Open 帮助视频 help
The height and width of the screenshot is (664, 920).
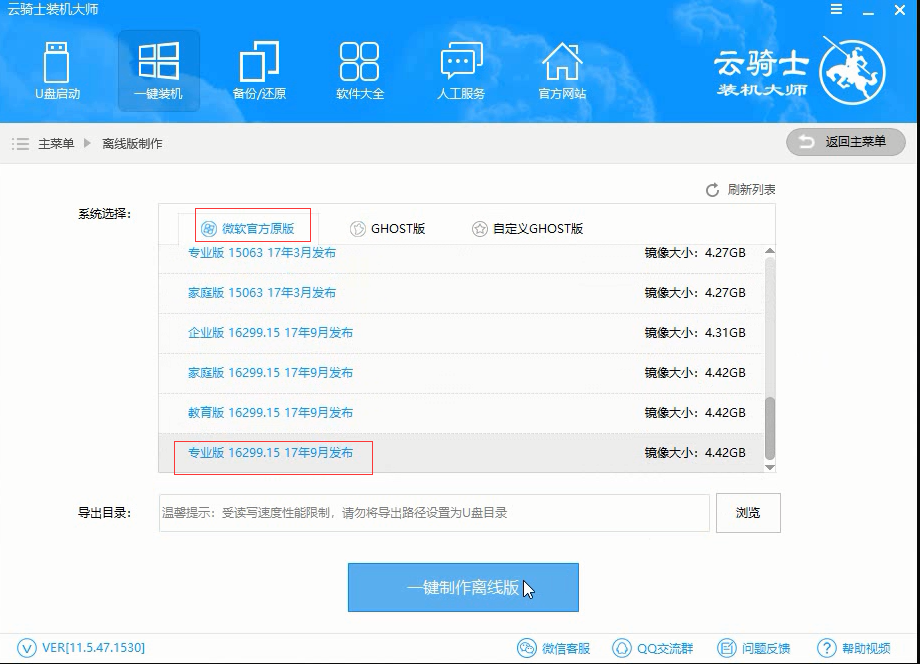(854, 648)
